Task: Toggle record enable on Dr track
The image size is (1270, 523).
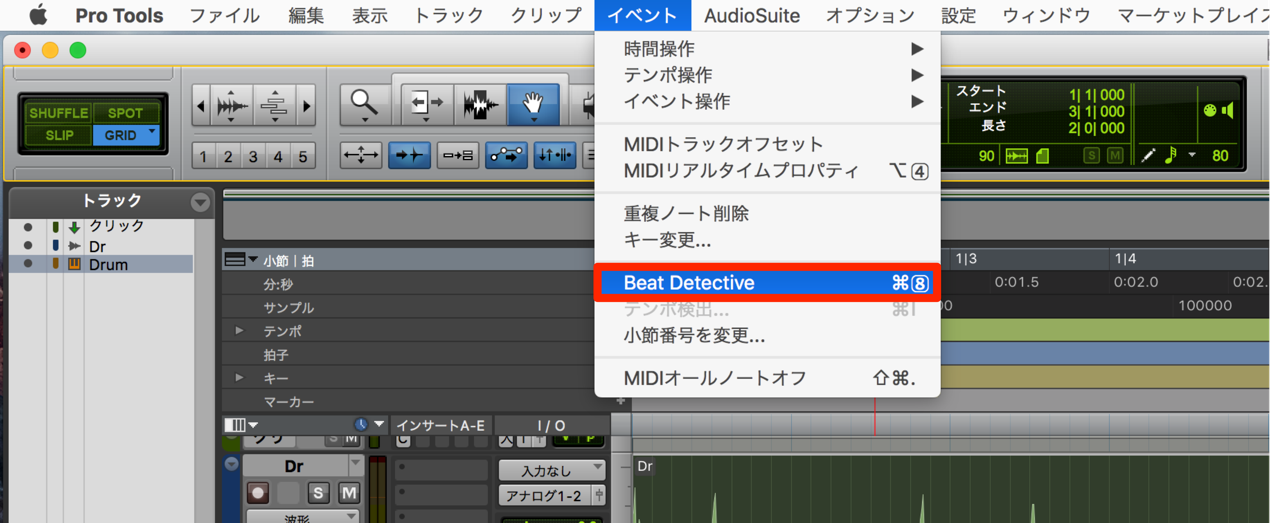Action: point(258,492)
